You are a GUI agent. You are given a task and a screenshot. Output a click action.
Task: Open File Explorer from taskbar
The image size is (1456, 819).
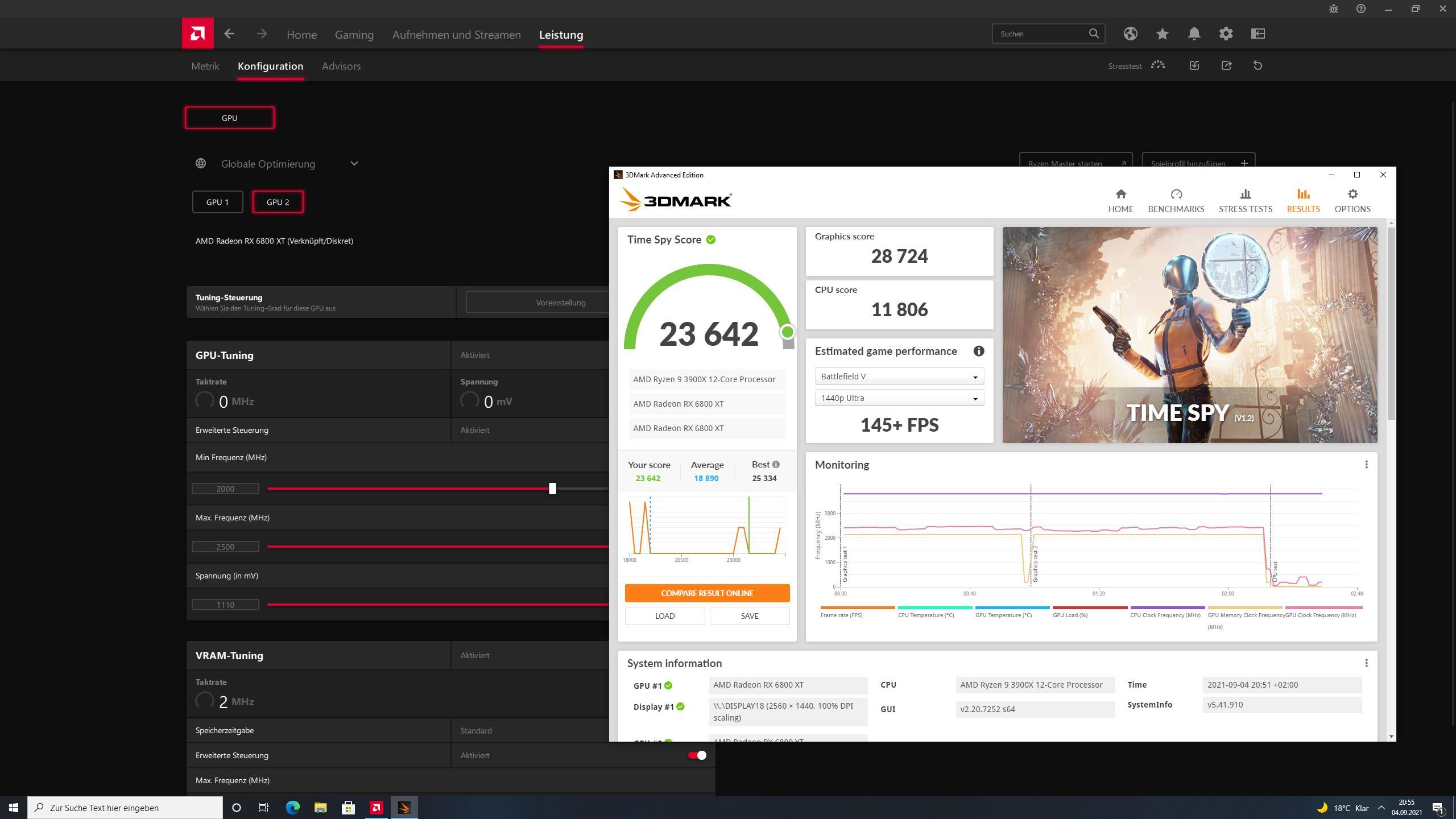click(x=320, y=808)
